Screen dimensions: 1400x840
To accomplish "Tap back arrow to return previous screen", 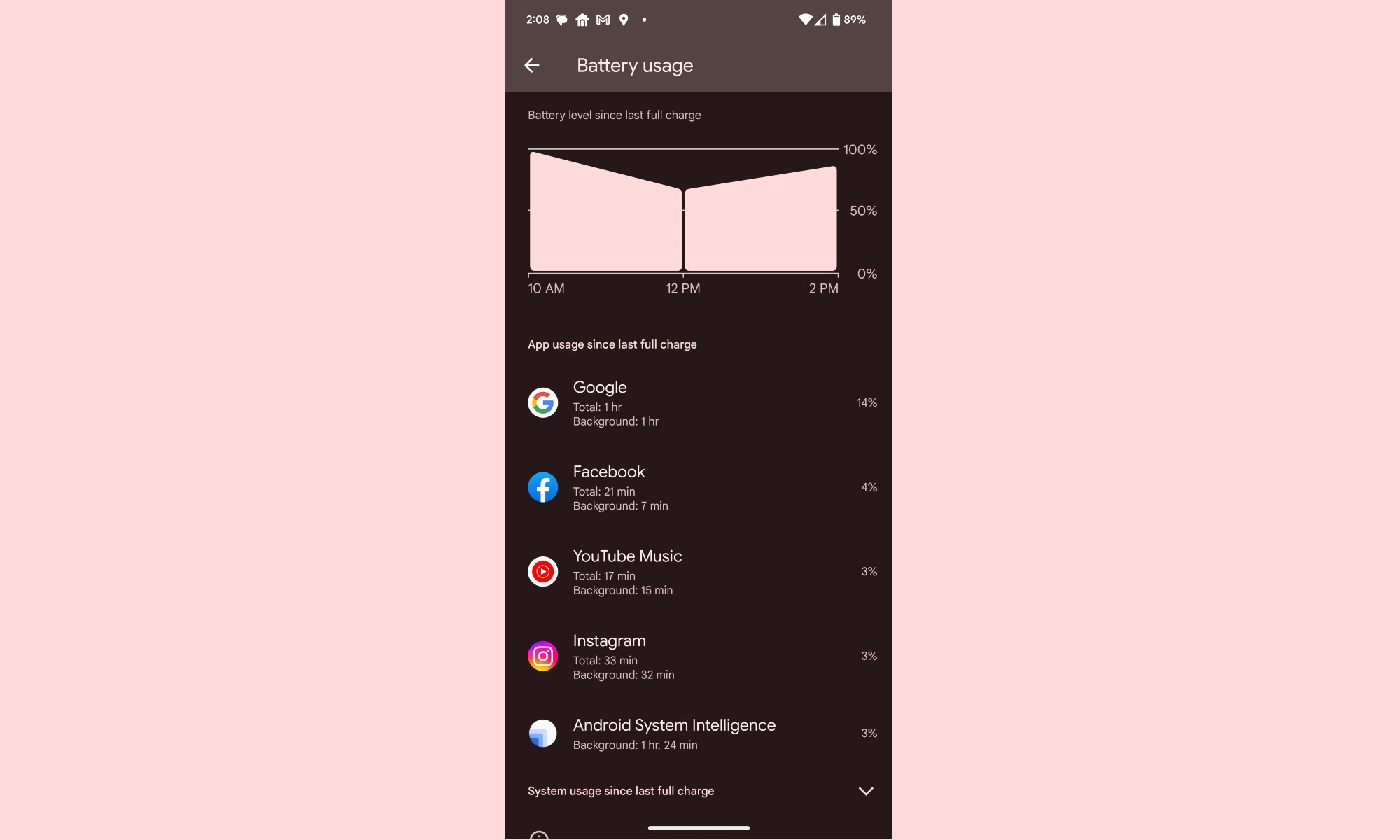I will 531,65.
